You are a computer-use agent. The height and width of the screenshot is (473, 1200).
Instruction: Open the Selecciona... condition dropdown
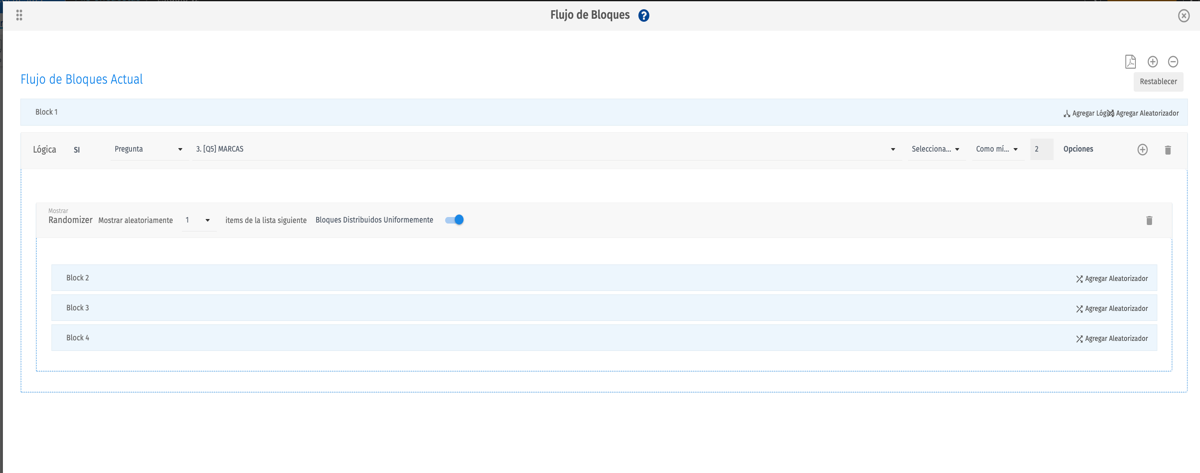tap(936, 149)
